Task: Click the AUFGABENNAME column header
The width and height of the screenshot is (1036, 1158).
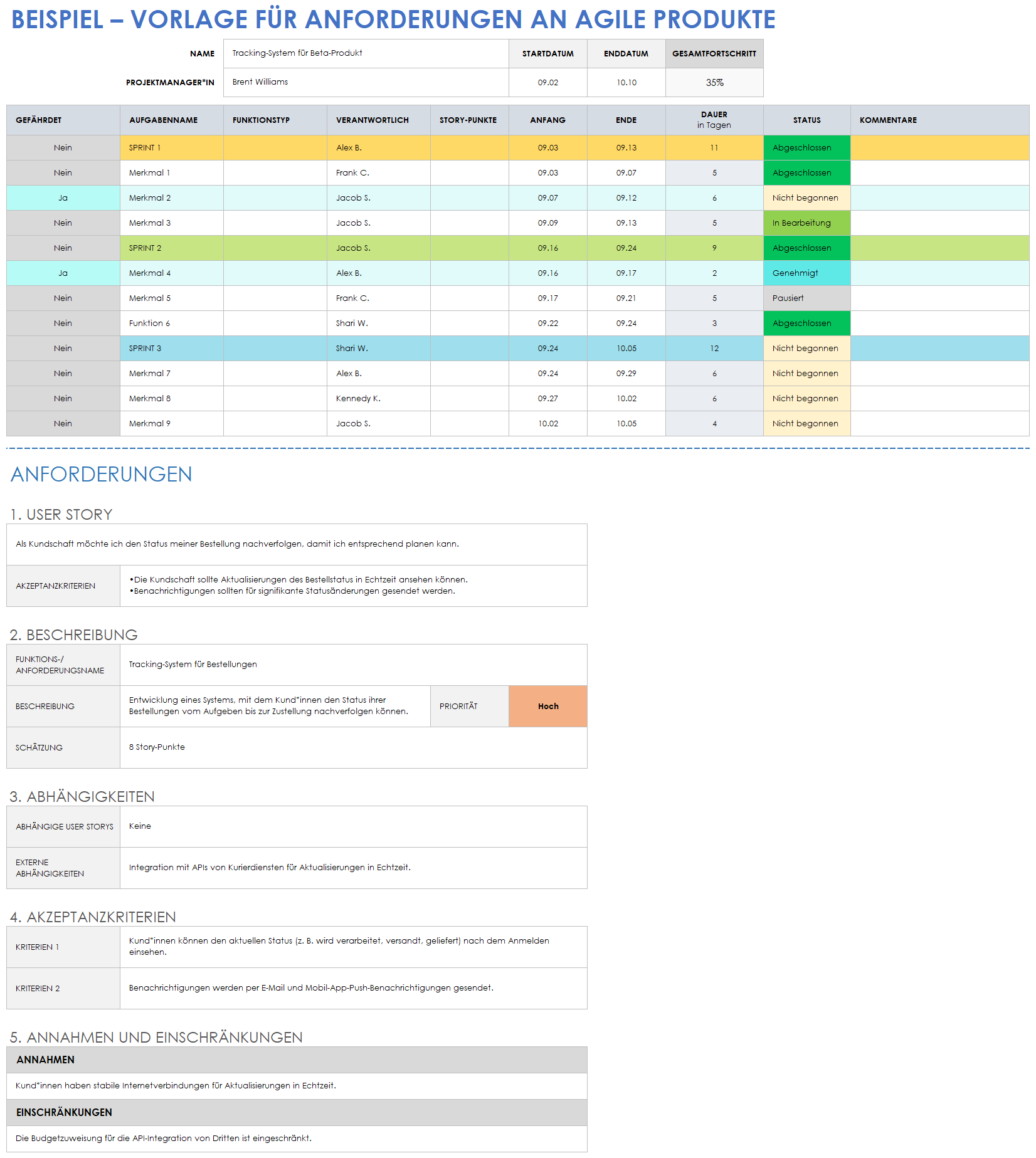Action: 171,120
